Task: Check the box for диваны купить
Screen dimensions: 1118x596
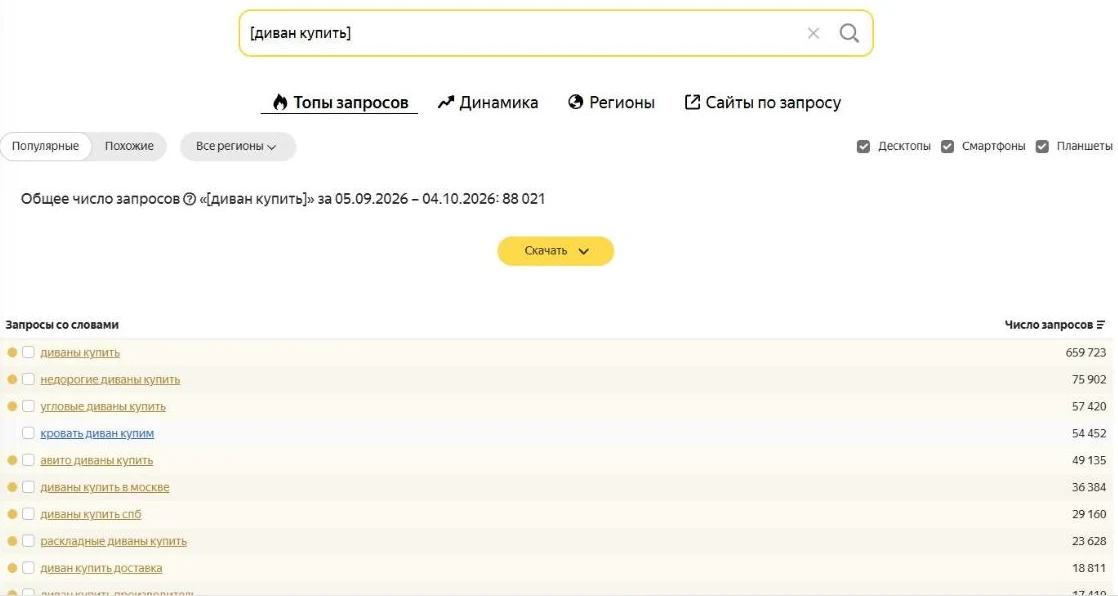Action: pyautogui.click(x=29, y=352)
